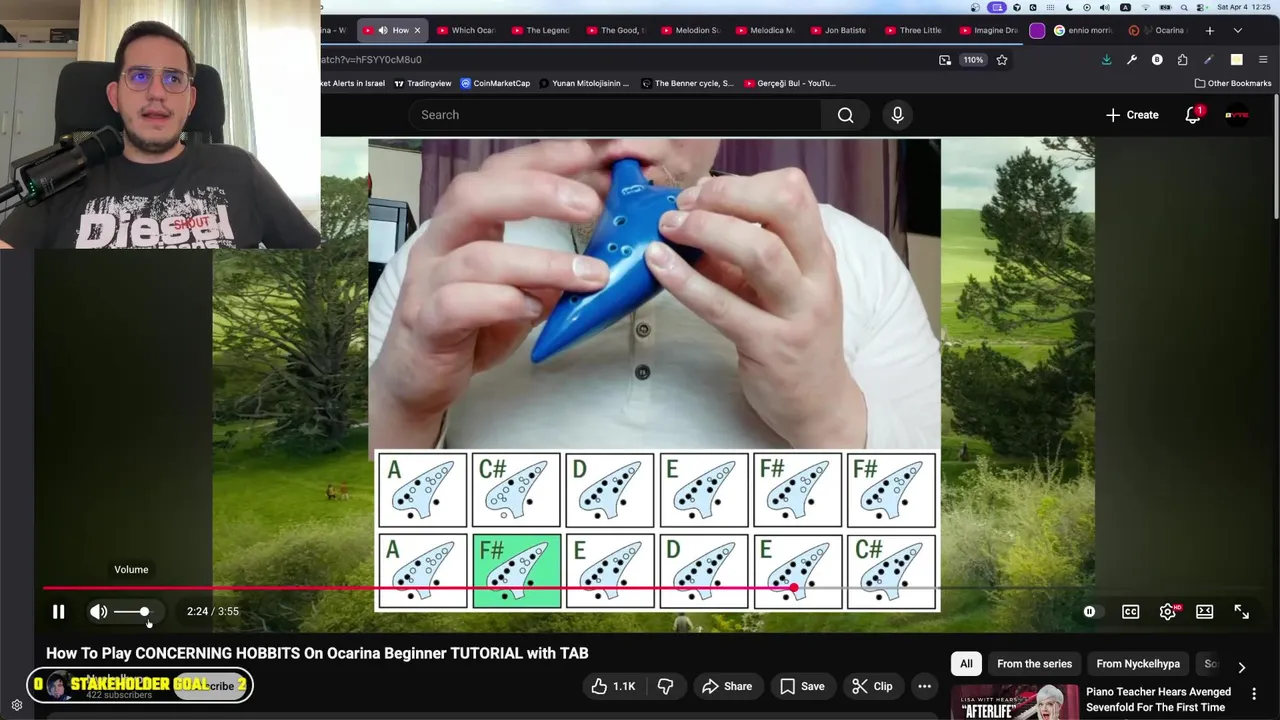The height and width of the screenshot is (720, 1280).
Task: Open the account avatar menu
Action: point(1237,115)
